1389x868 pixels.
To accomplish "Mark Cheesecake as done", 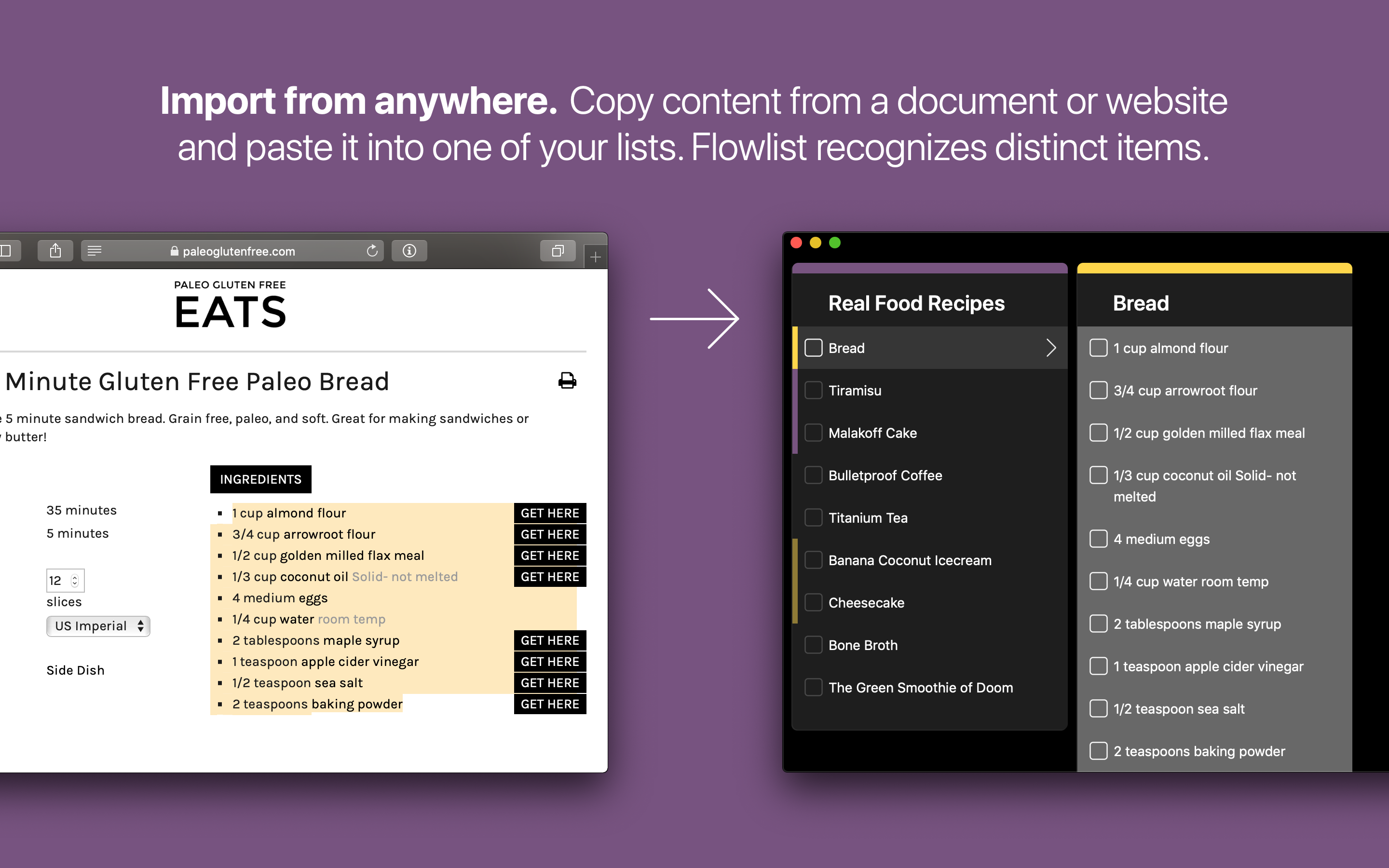I will (813, 603).
